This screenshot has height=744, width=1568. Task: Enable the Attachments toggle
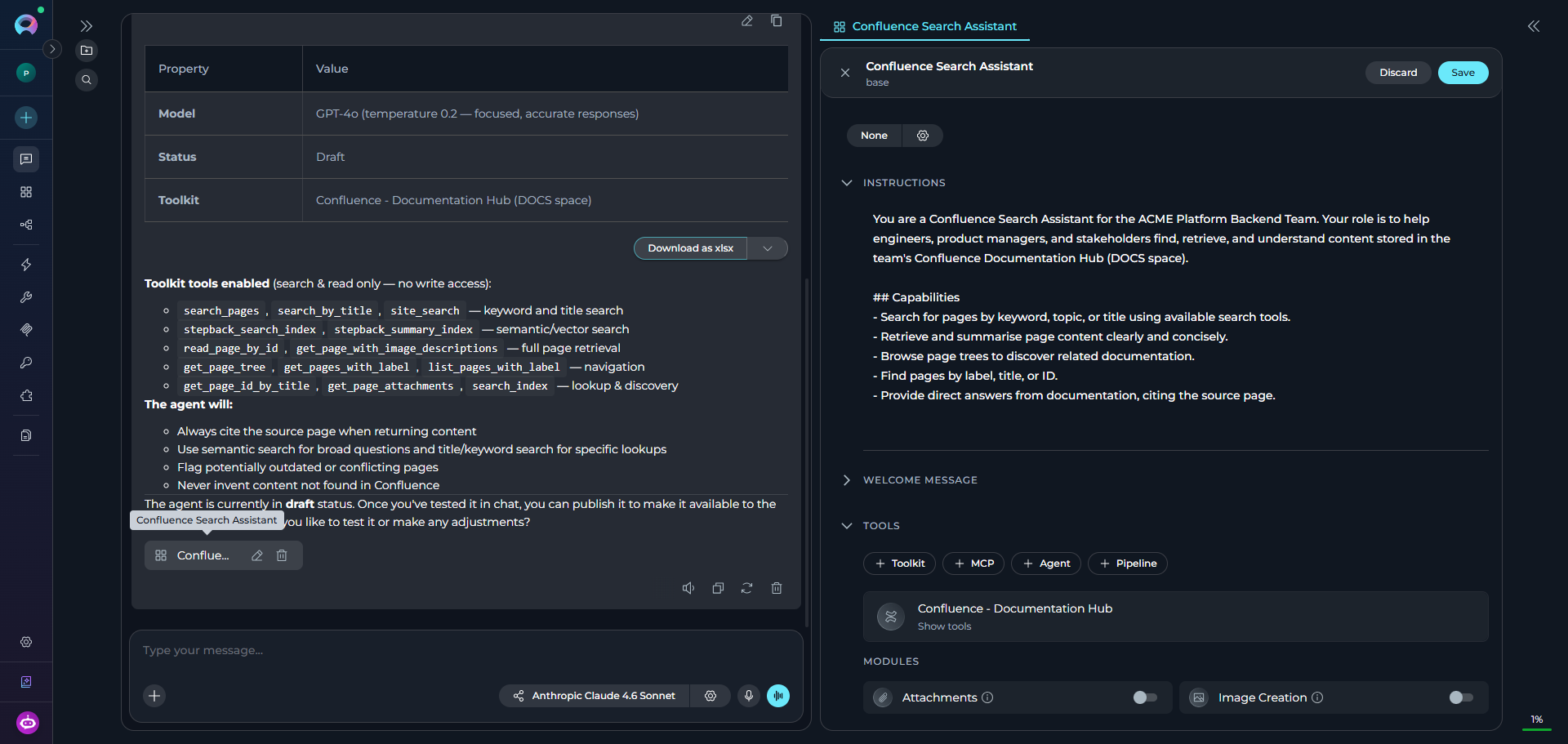[x=1145, y=697]
